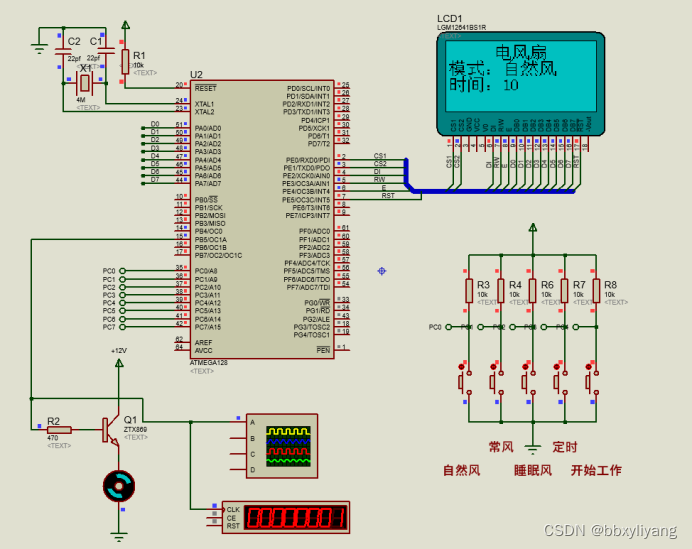Viewport: 692px width, 549px height.
Task: Activate the 睡眠风 push button switch
Action: [x=528, y=380]
